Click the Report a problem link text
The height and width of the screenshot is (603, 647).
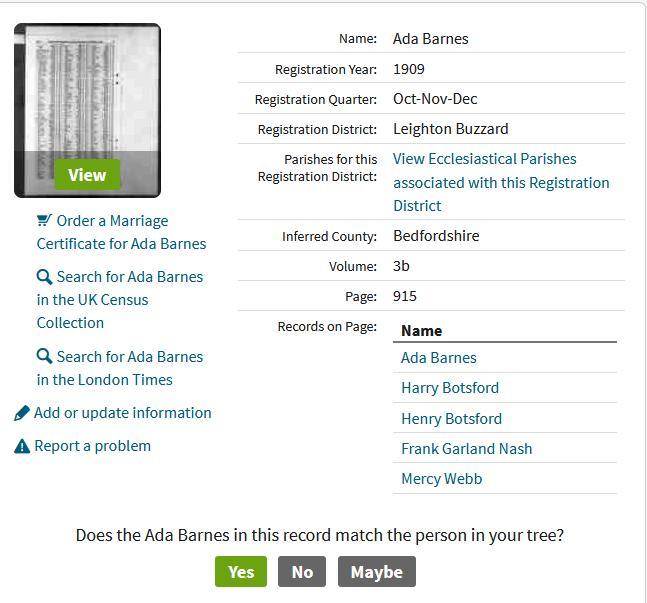point(92,446)
